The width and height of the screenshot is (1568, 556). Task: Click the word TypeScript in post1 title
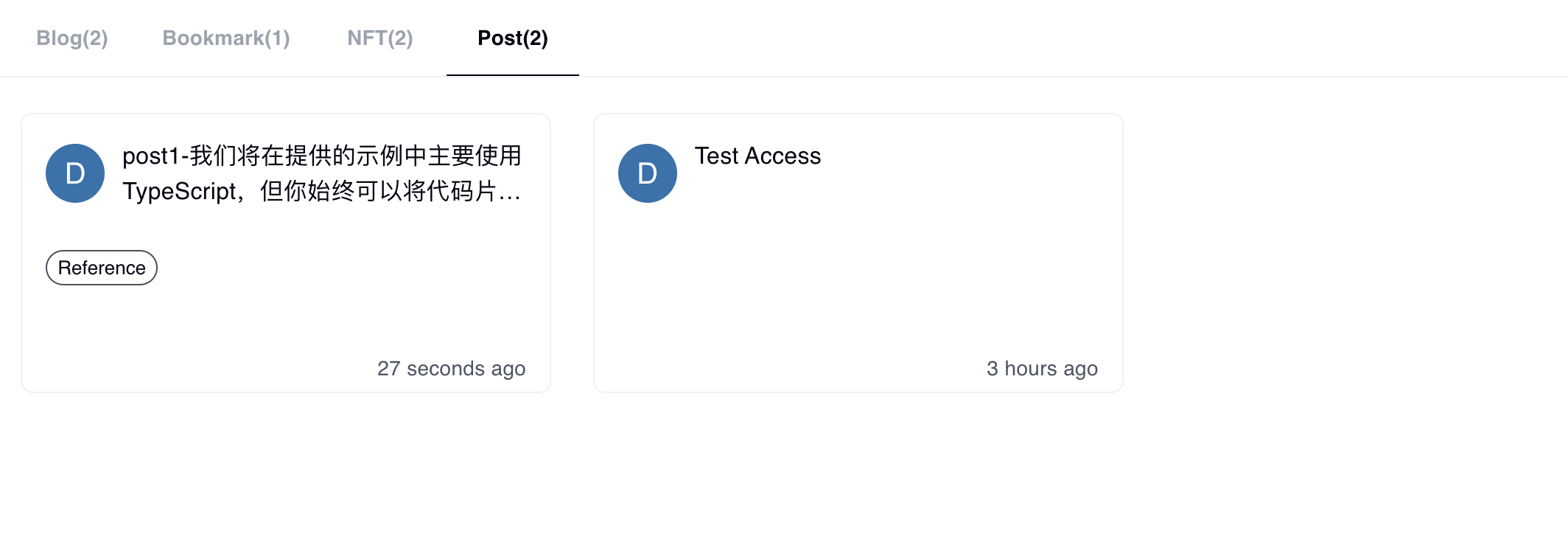click(x=180, y=192)
